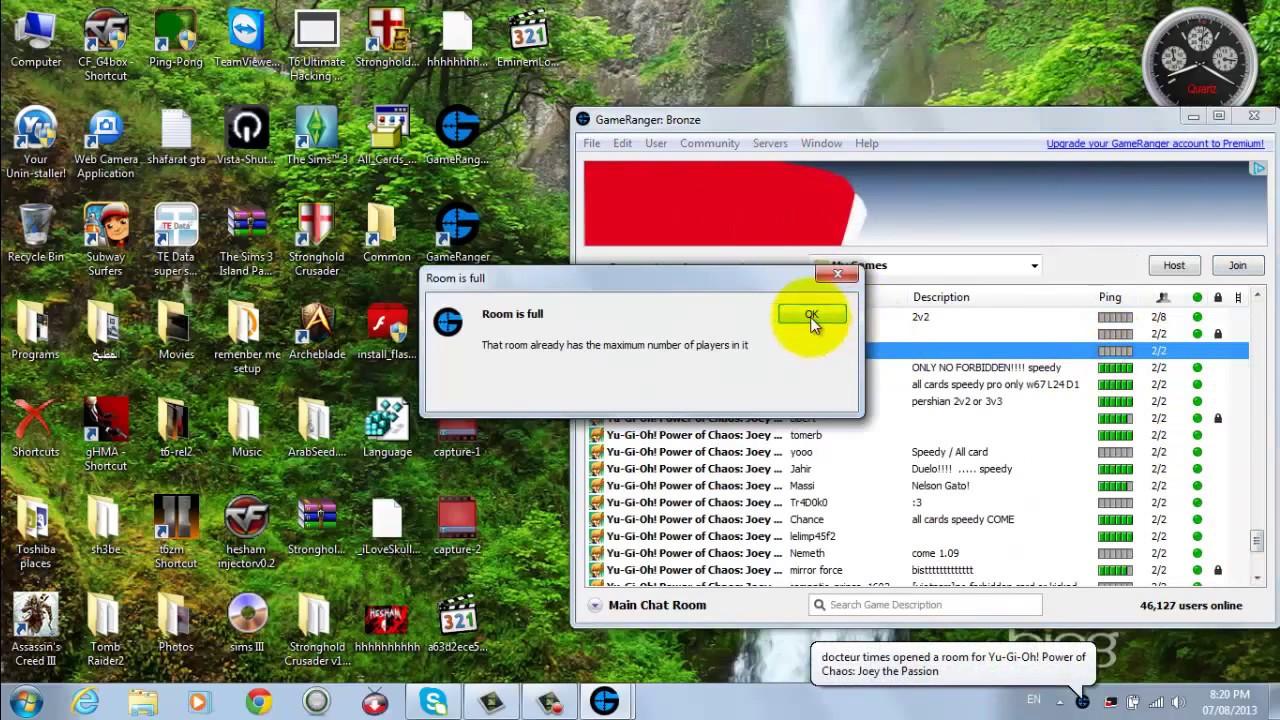Slide the game list scrollbar thumb

(x=1256, y=541)
